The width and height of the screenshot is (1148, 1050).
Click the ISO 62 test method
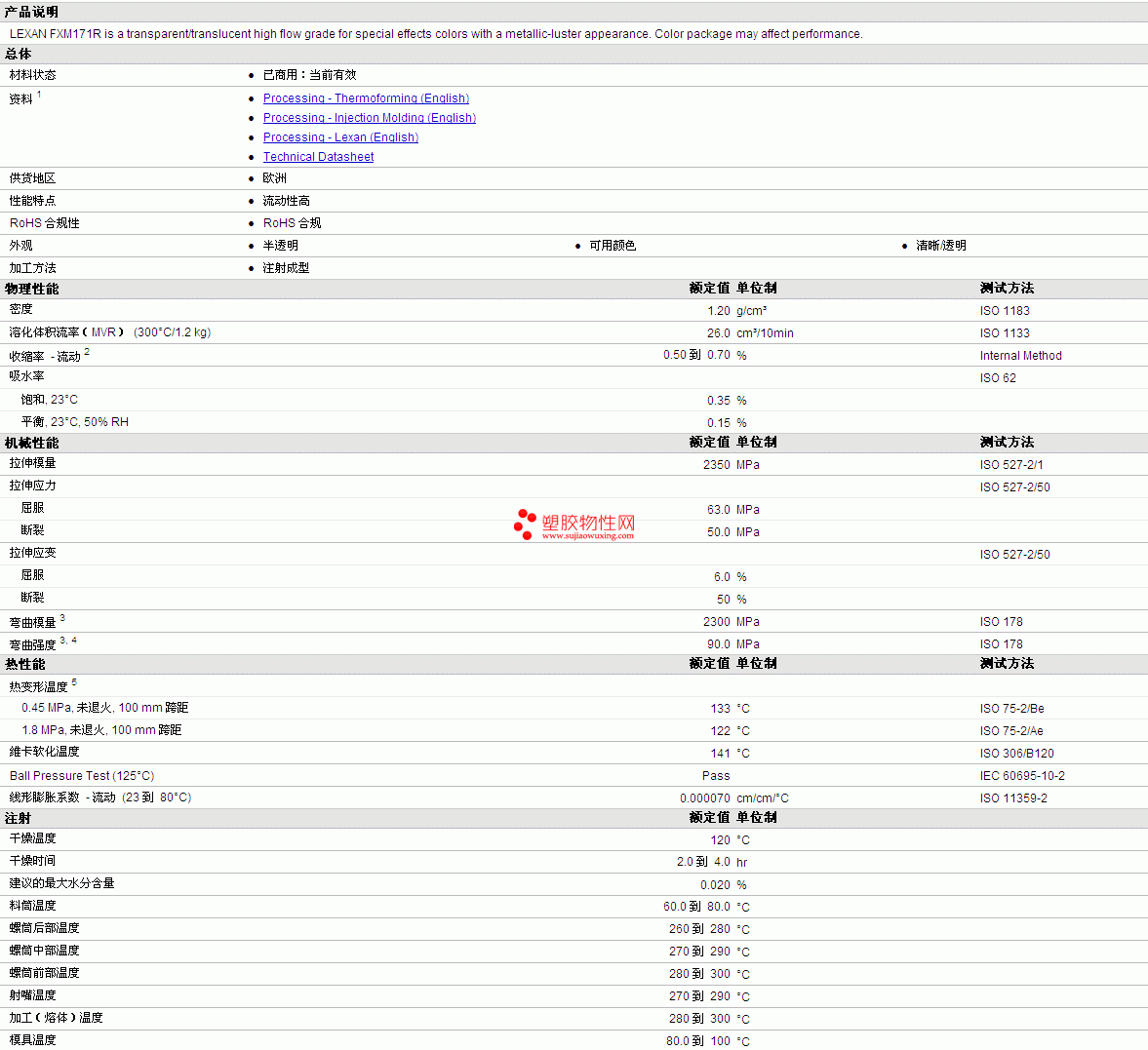(x=998, y=378)
